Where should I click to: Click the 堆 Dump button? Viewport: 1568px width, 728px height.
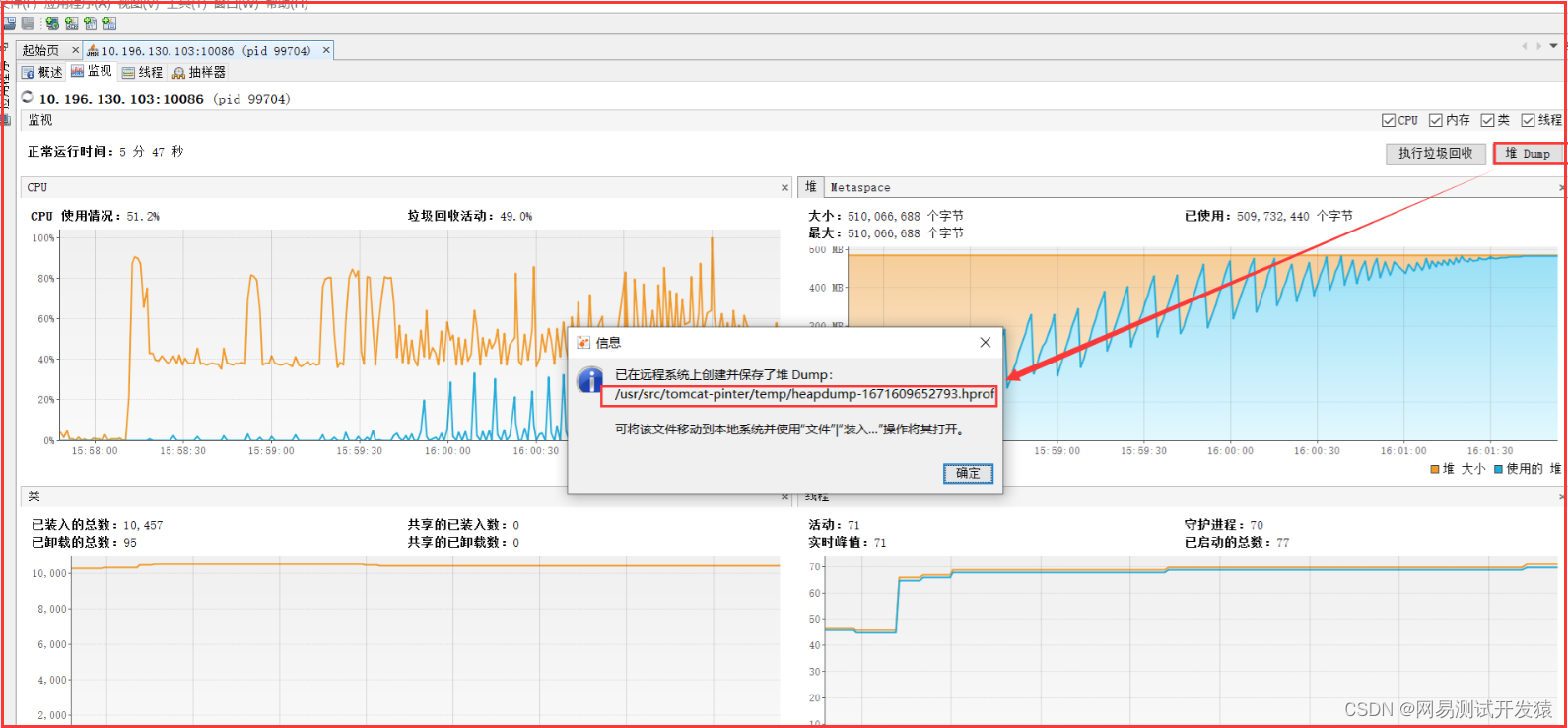click(1529, 153)
